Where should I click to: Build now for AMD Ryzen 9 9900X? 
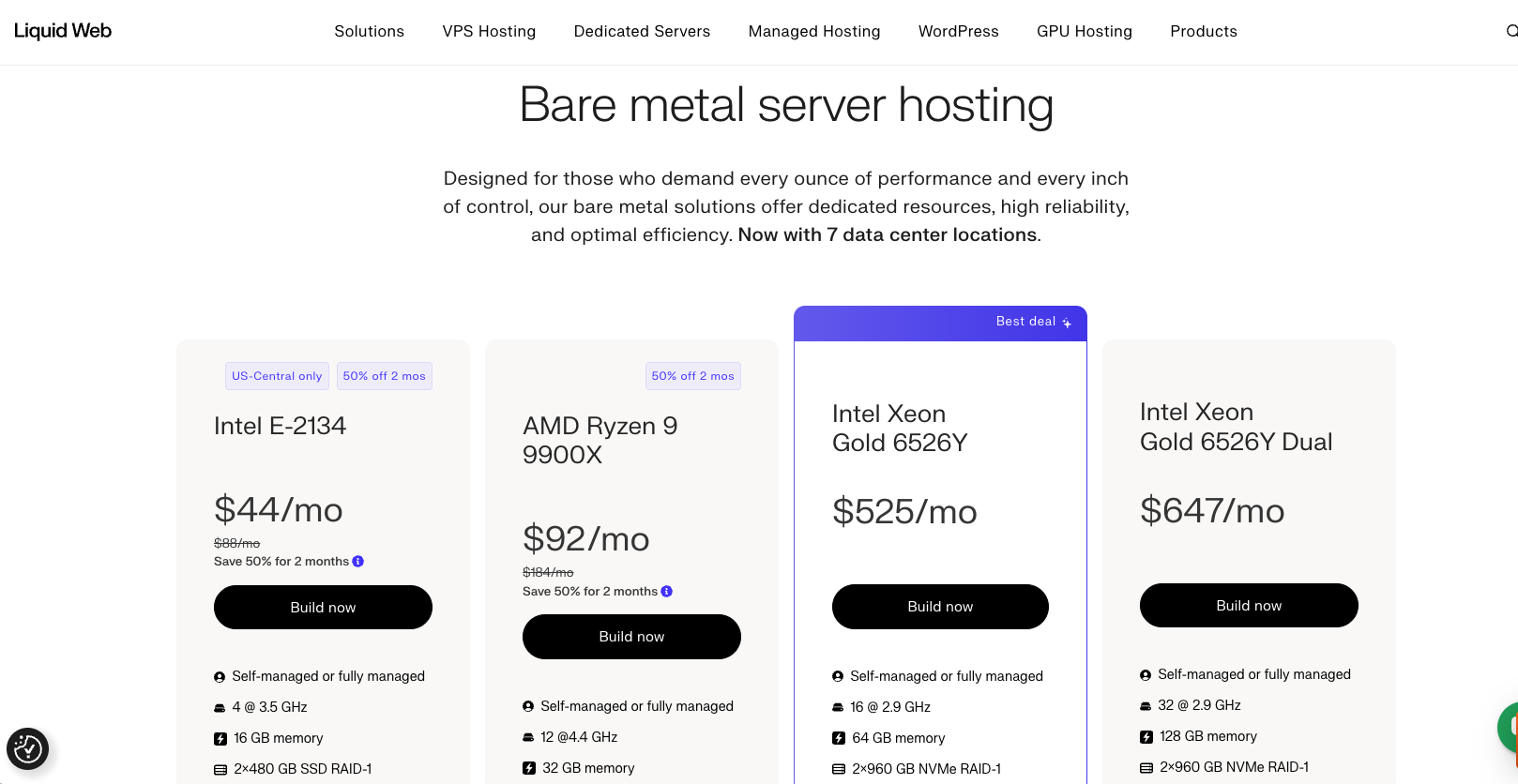[631, 637]
